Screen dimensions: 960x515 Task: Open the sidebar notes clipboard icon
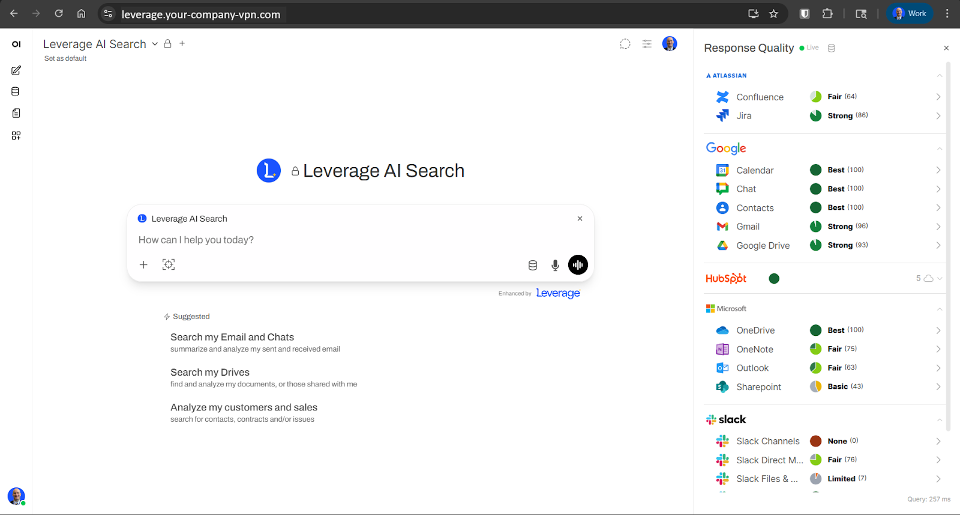(16, 113)
